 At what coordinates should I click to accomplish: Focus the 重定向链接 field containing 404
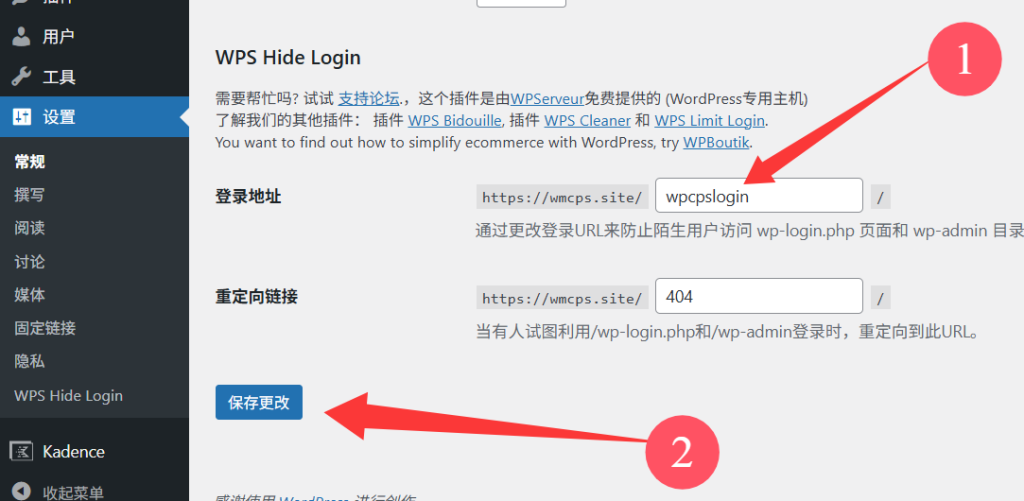click(759, 296)
